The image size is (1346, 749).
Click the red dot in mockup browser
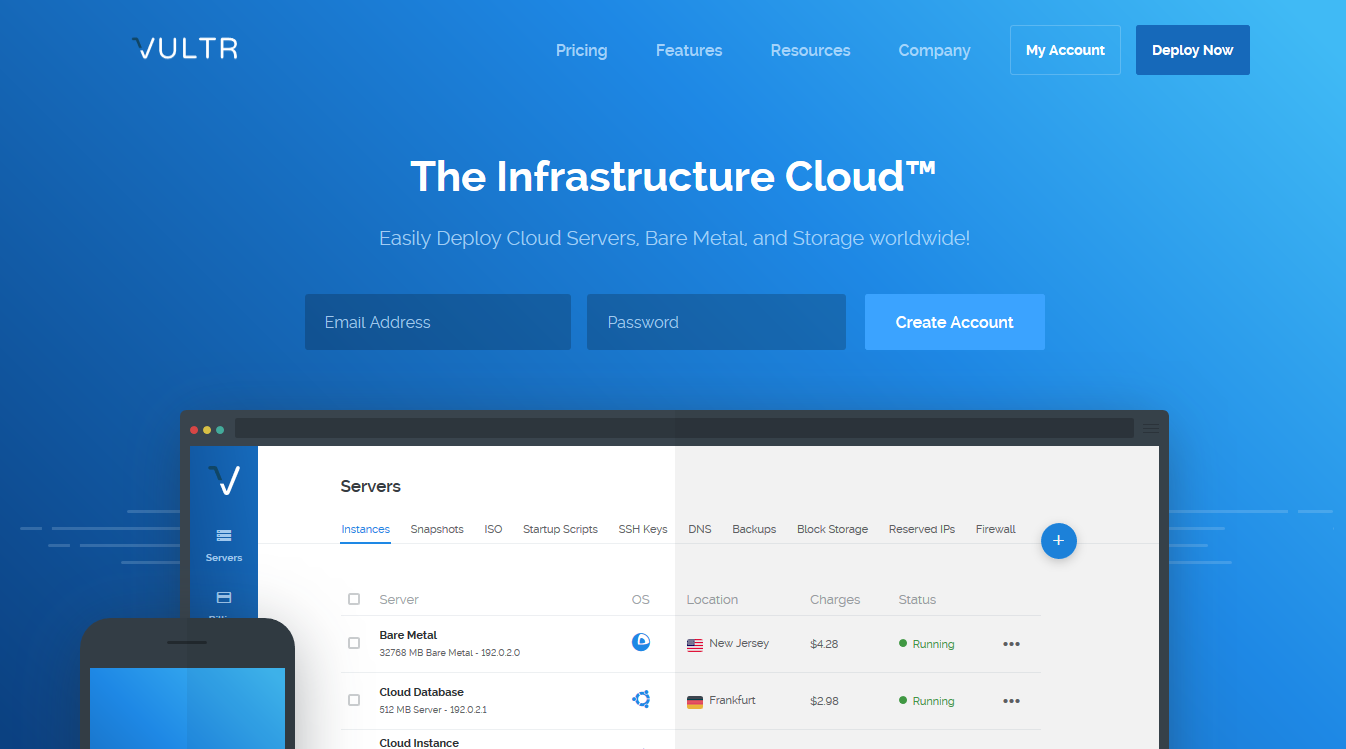tap(194, 429)
